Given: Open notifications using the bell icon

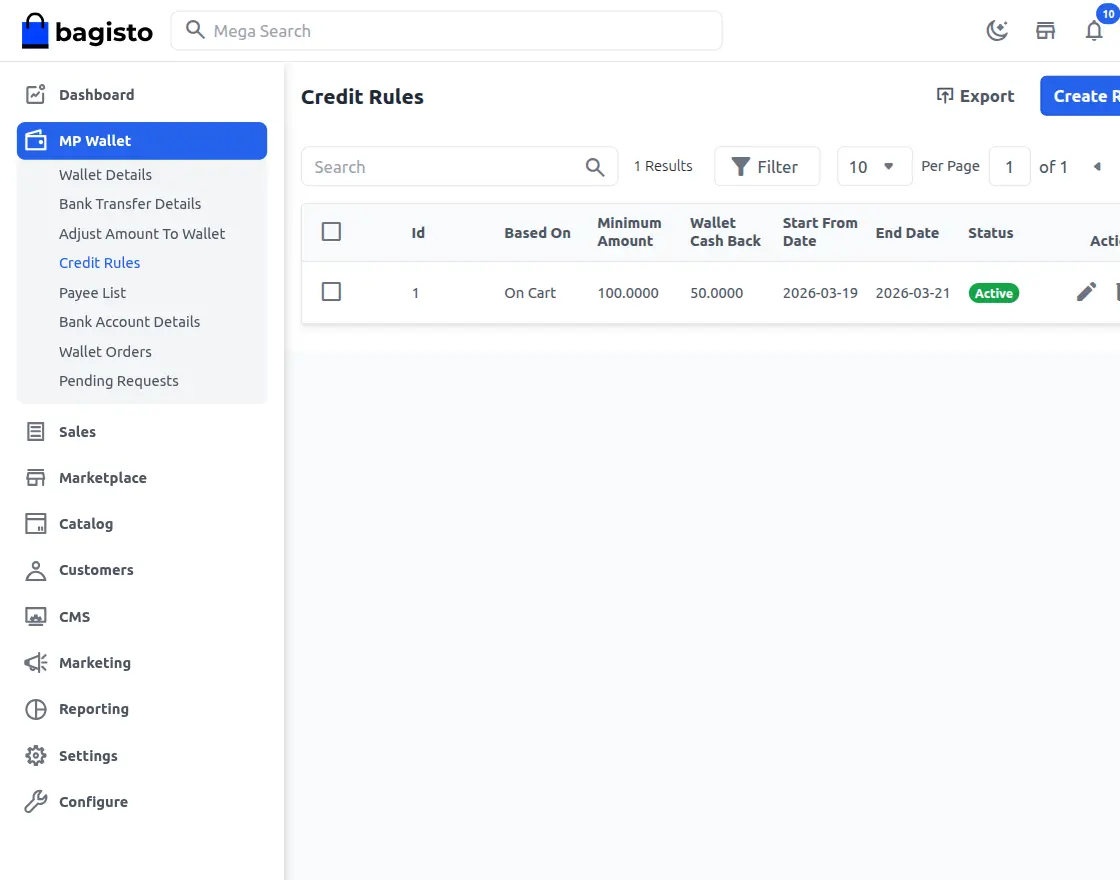Looking at the screenshot, I should (x=1094, y=31).
